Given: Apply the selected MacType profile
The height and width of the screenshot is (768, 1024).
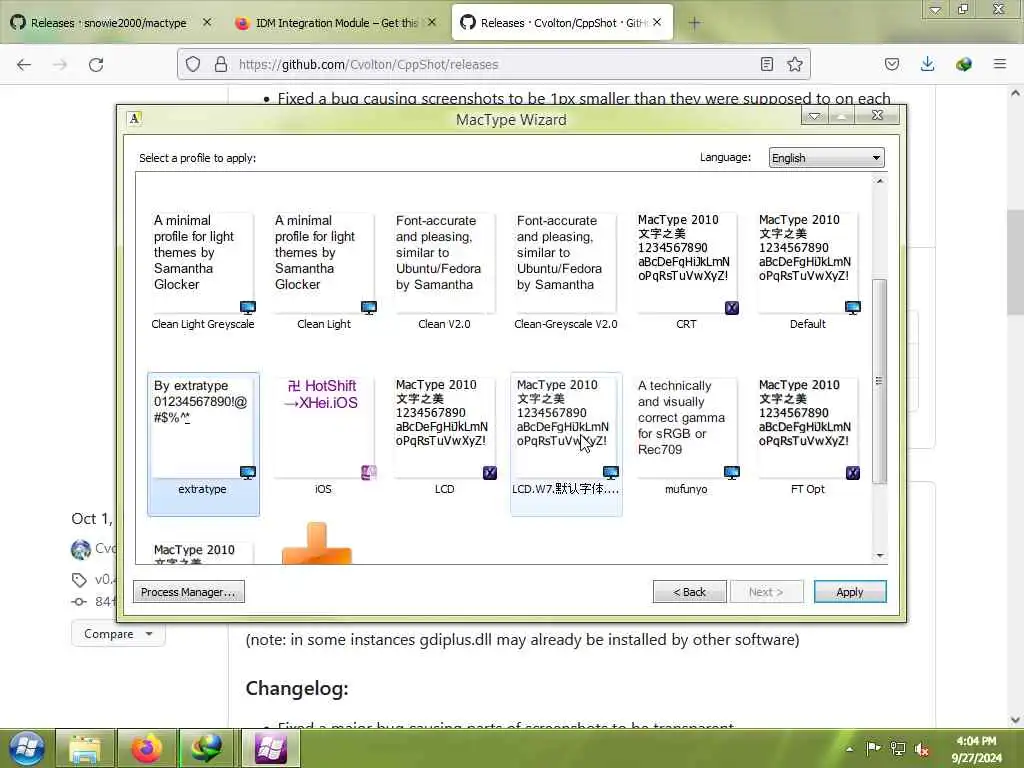Looking at the screenshot, I should pyautogui.click(x=850, y=592).
